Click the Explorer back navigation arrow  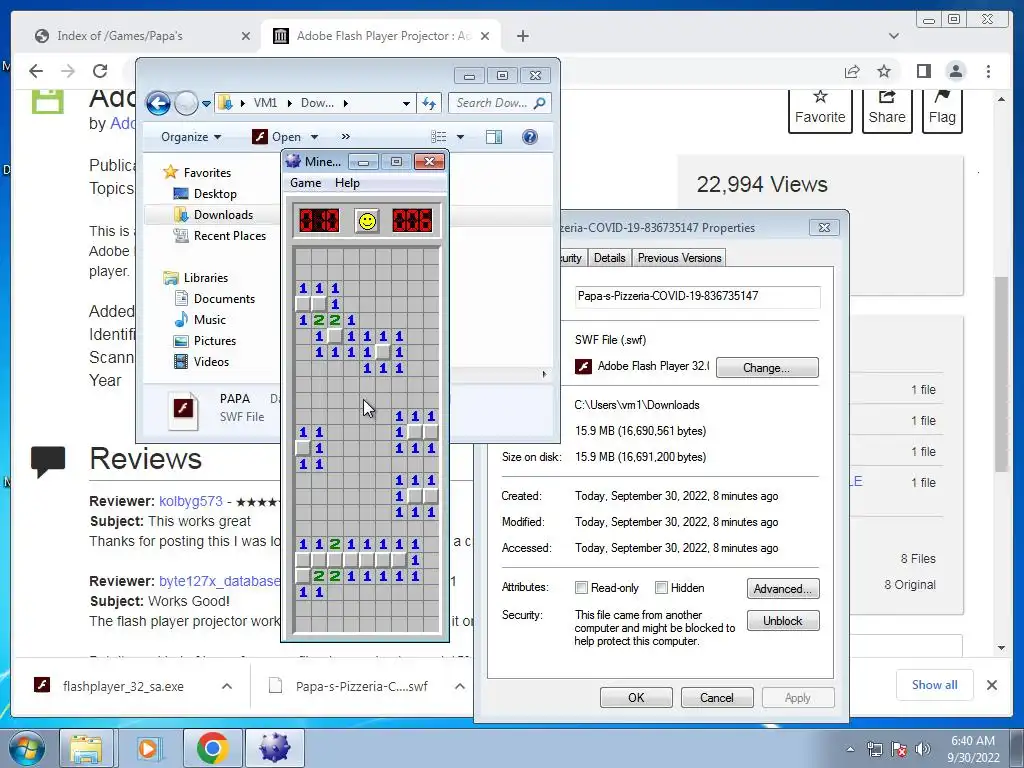(158, 103)
